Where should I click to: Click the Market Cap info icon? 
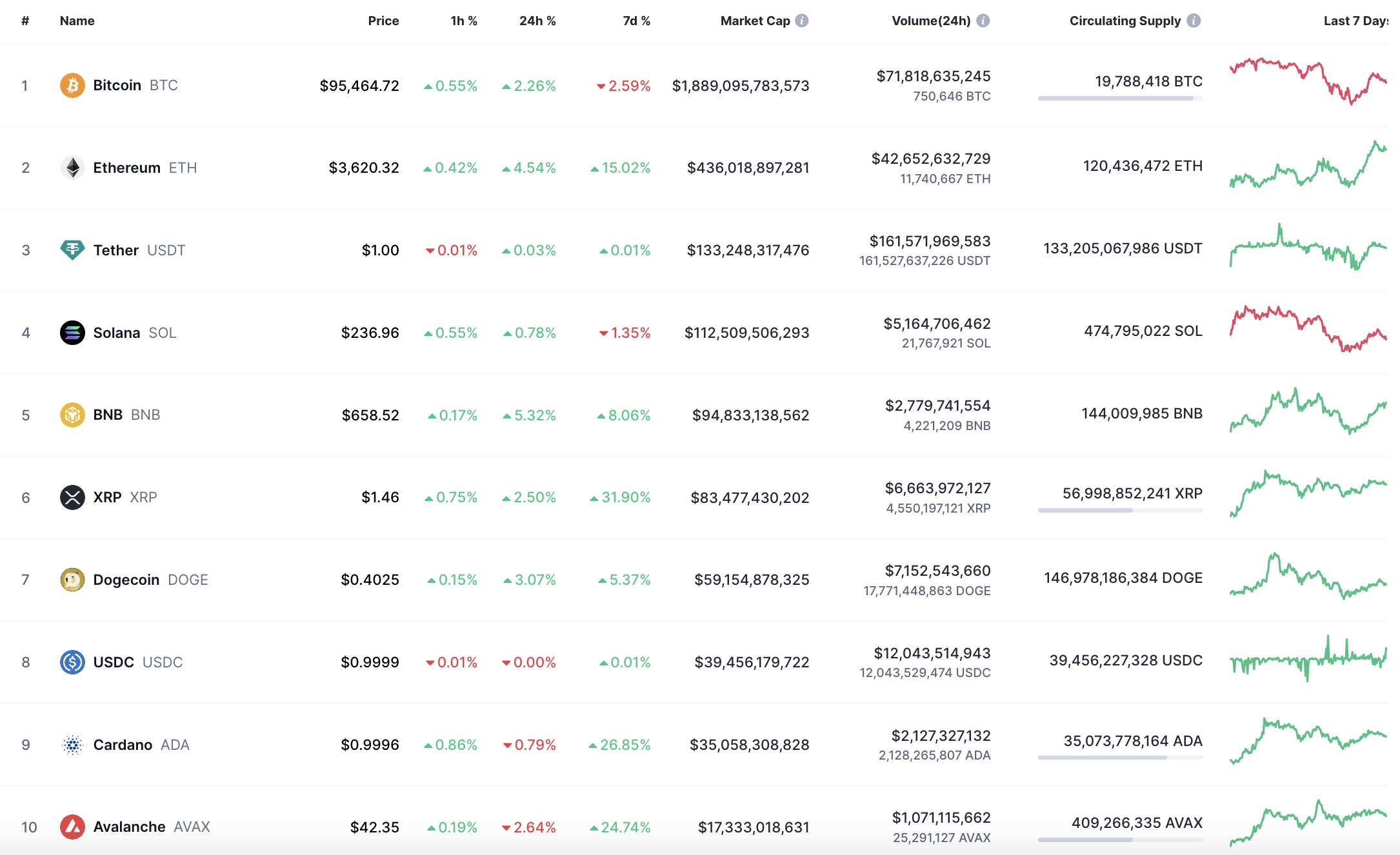tap(802, 21)
